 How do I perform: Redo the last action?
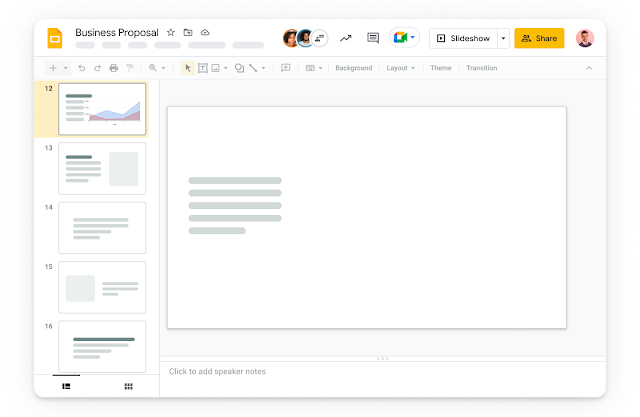pyautogui.click(x=97, y=68)
